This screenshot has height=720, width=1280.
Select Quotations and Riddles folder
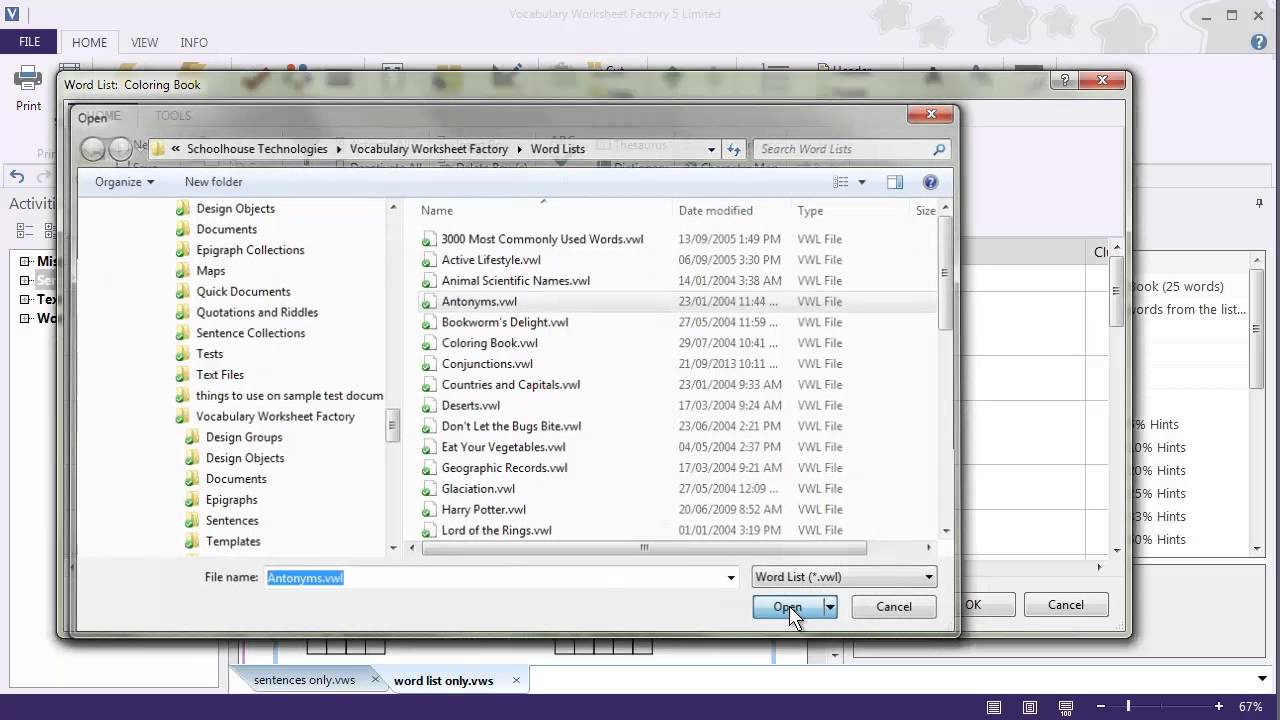pos(257,312)
